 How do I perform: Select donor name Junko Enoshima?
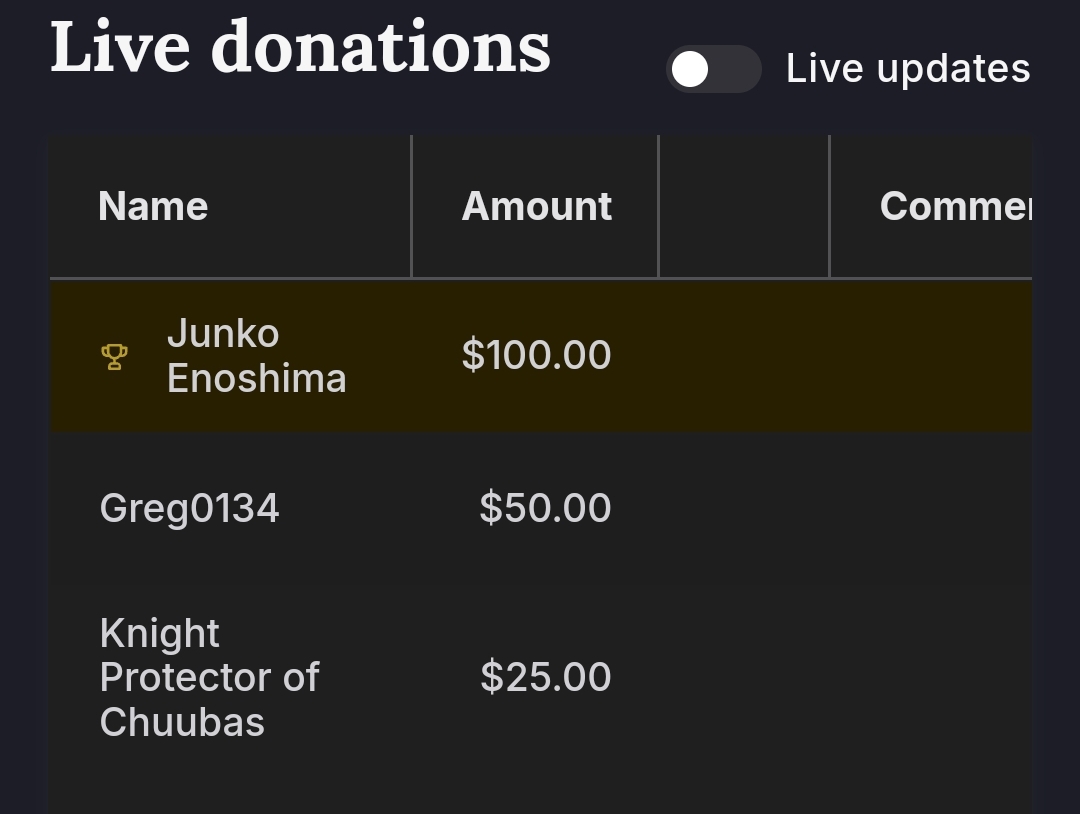click(256, 356)
